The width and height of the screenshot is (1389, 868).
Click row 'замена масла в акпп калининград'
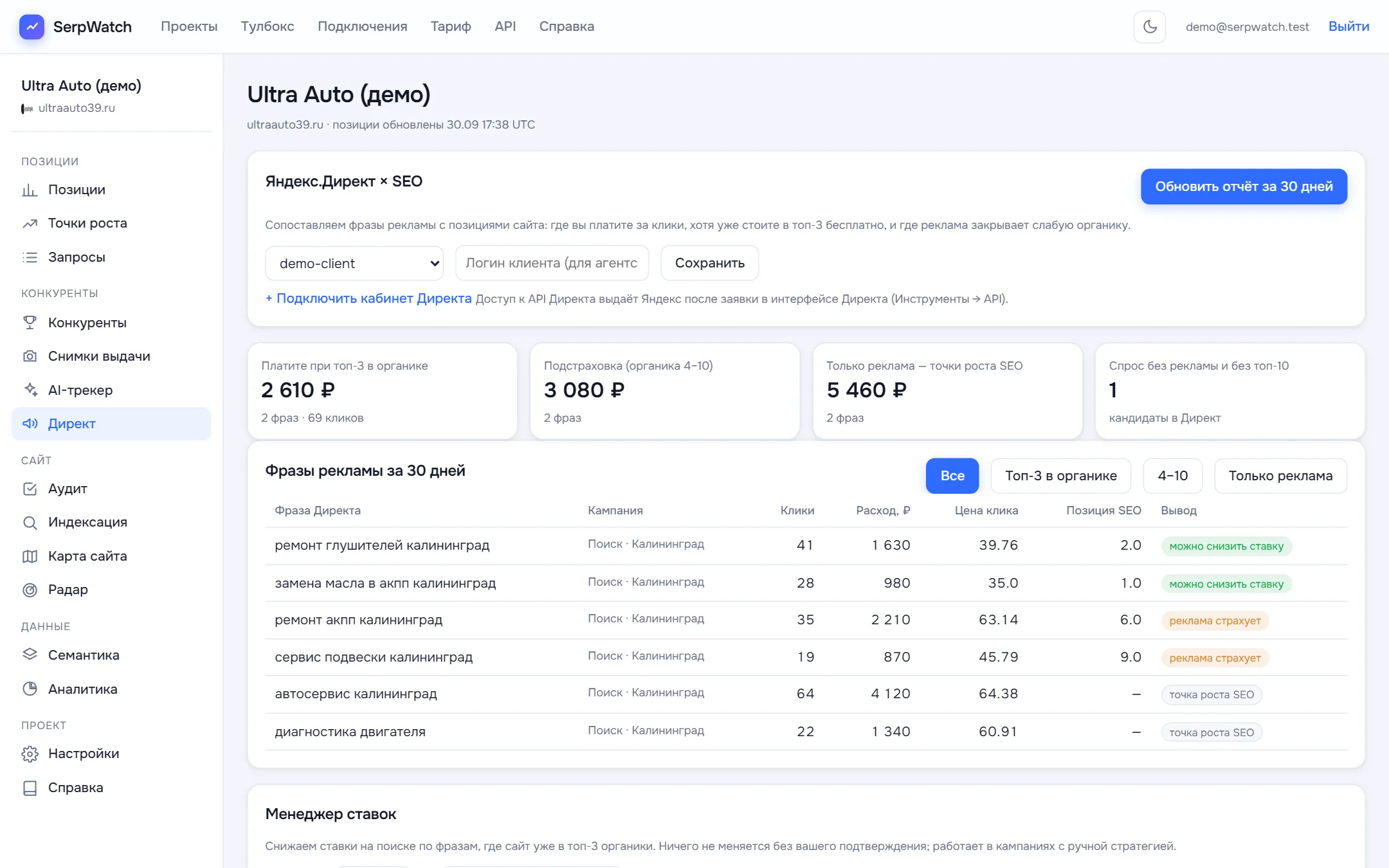pos(806,583)
